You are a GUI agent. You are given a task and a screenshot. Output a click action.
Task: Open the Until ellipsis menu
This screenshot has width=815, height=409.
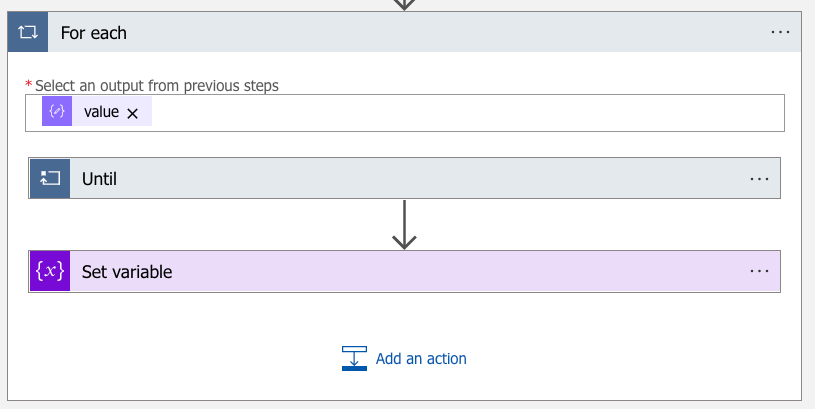759,179
